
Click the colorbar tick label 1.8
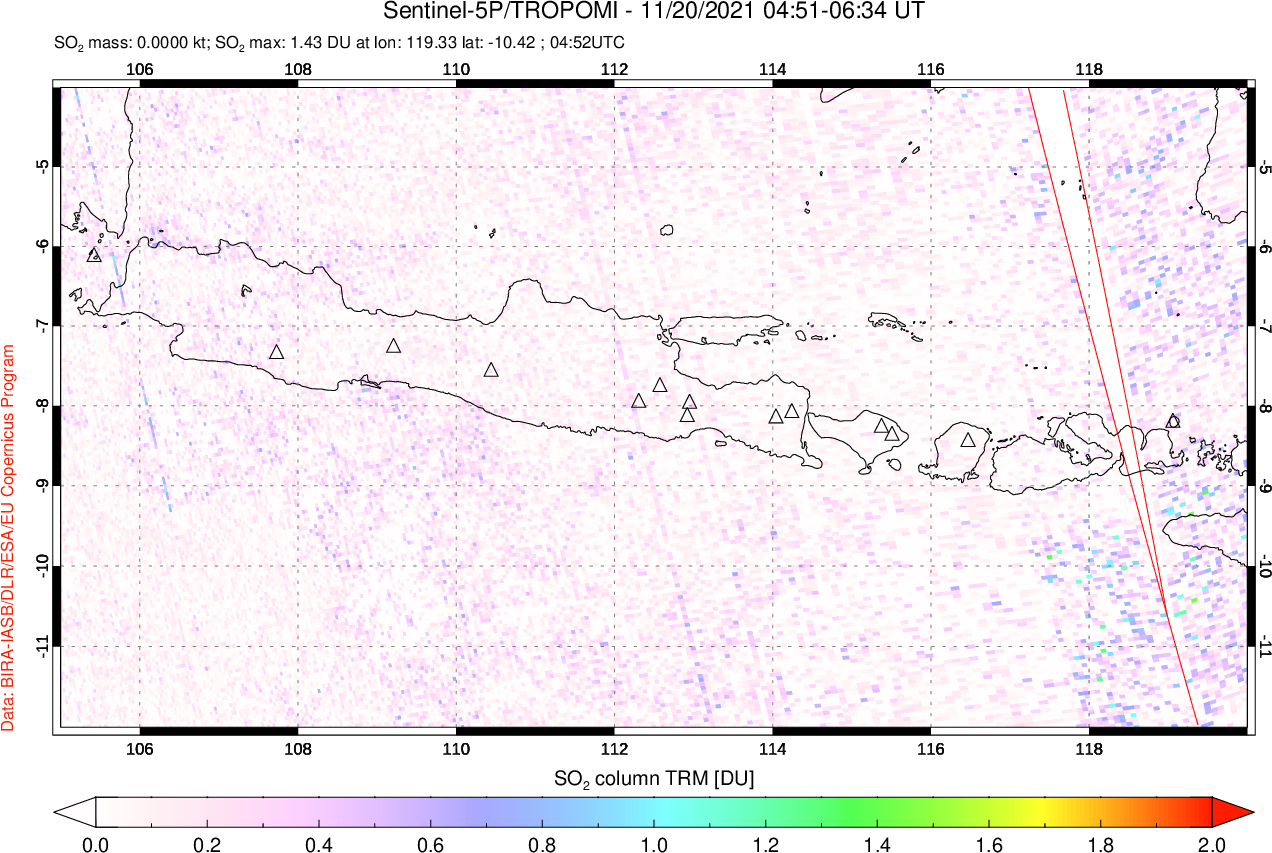[1100, 843]
